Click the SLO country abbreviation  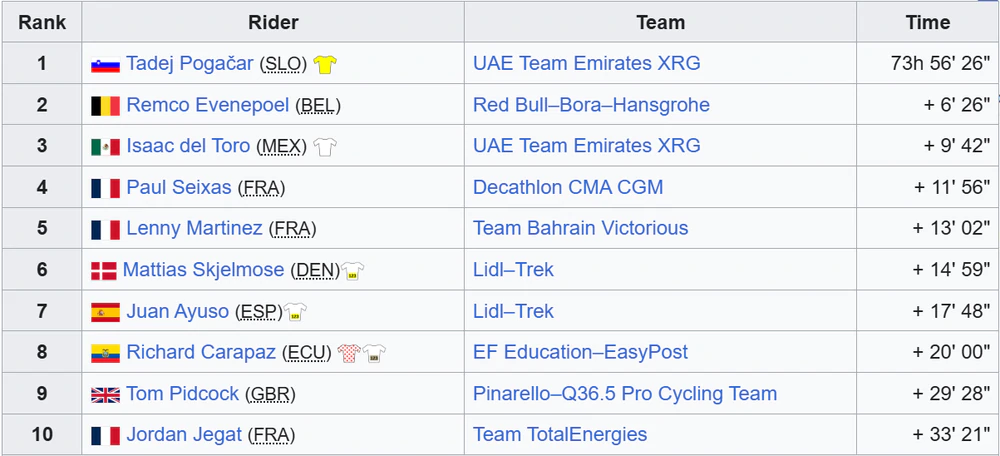tap(283, 64)
